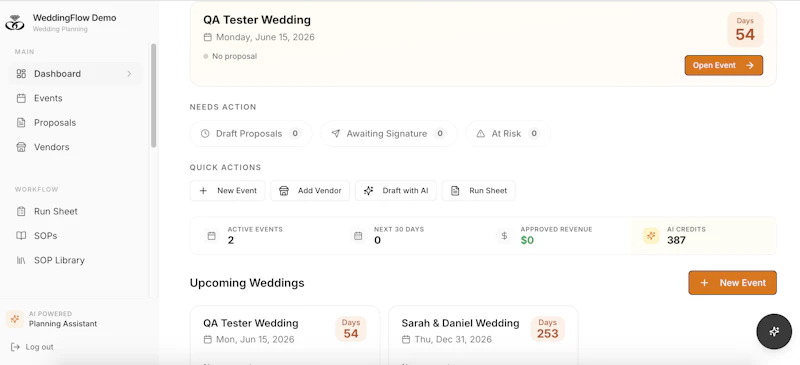Click the sparkle icon in Draft with AI button
800x365 pixels.
(368, 190)
